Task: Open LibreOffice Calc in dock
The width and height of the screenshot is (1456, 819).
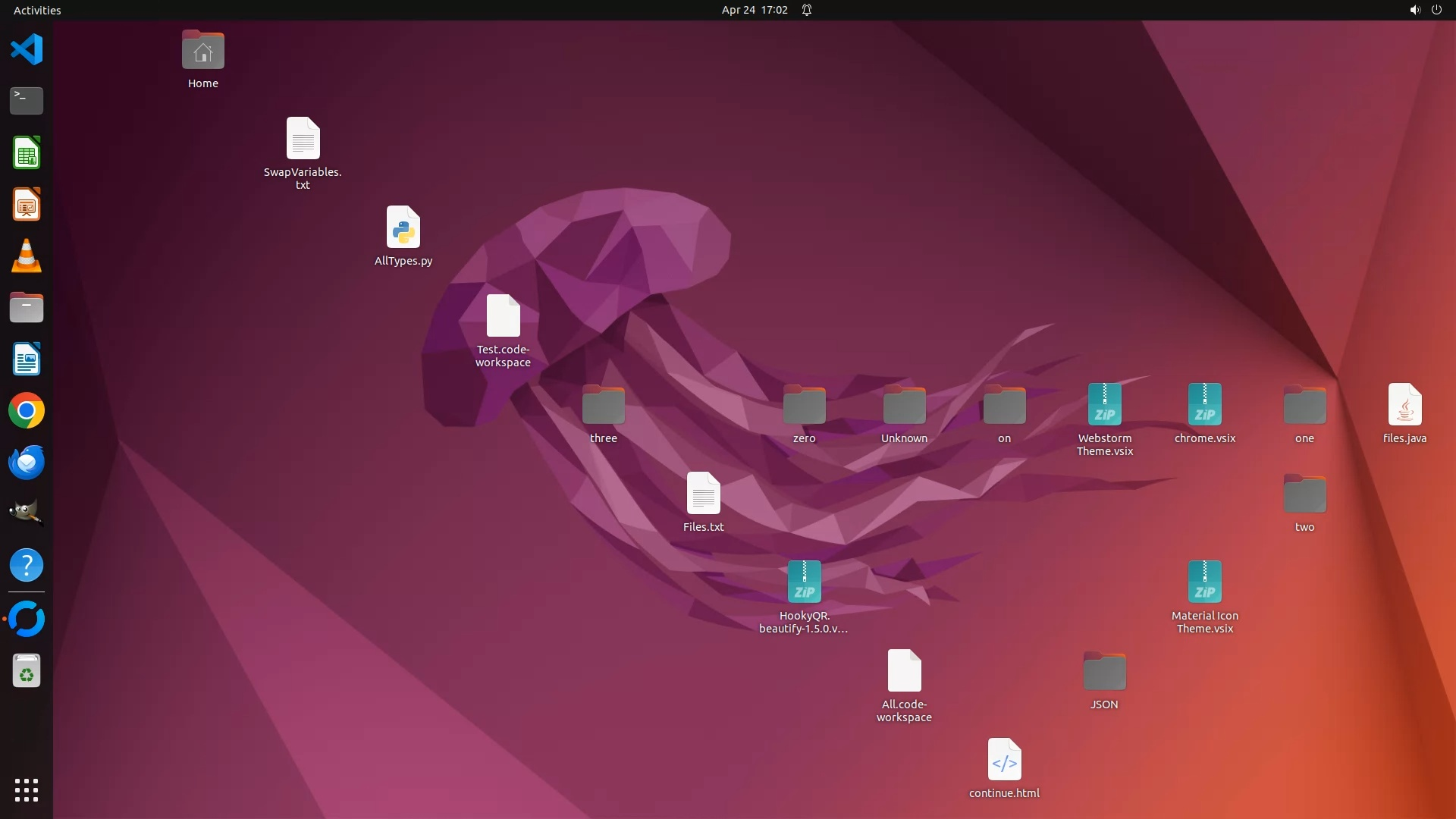Action: click(x=27, y=153)
